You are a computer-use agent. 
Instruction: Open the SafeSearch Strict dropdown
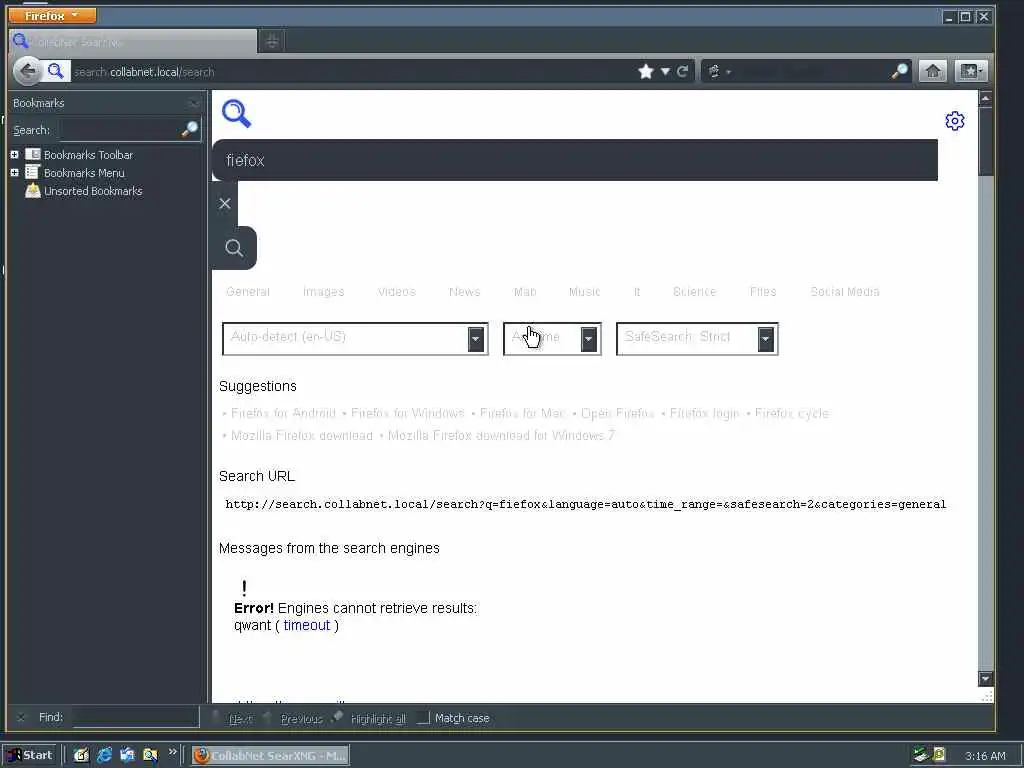click(x=697, y=339)
